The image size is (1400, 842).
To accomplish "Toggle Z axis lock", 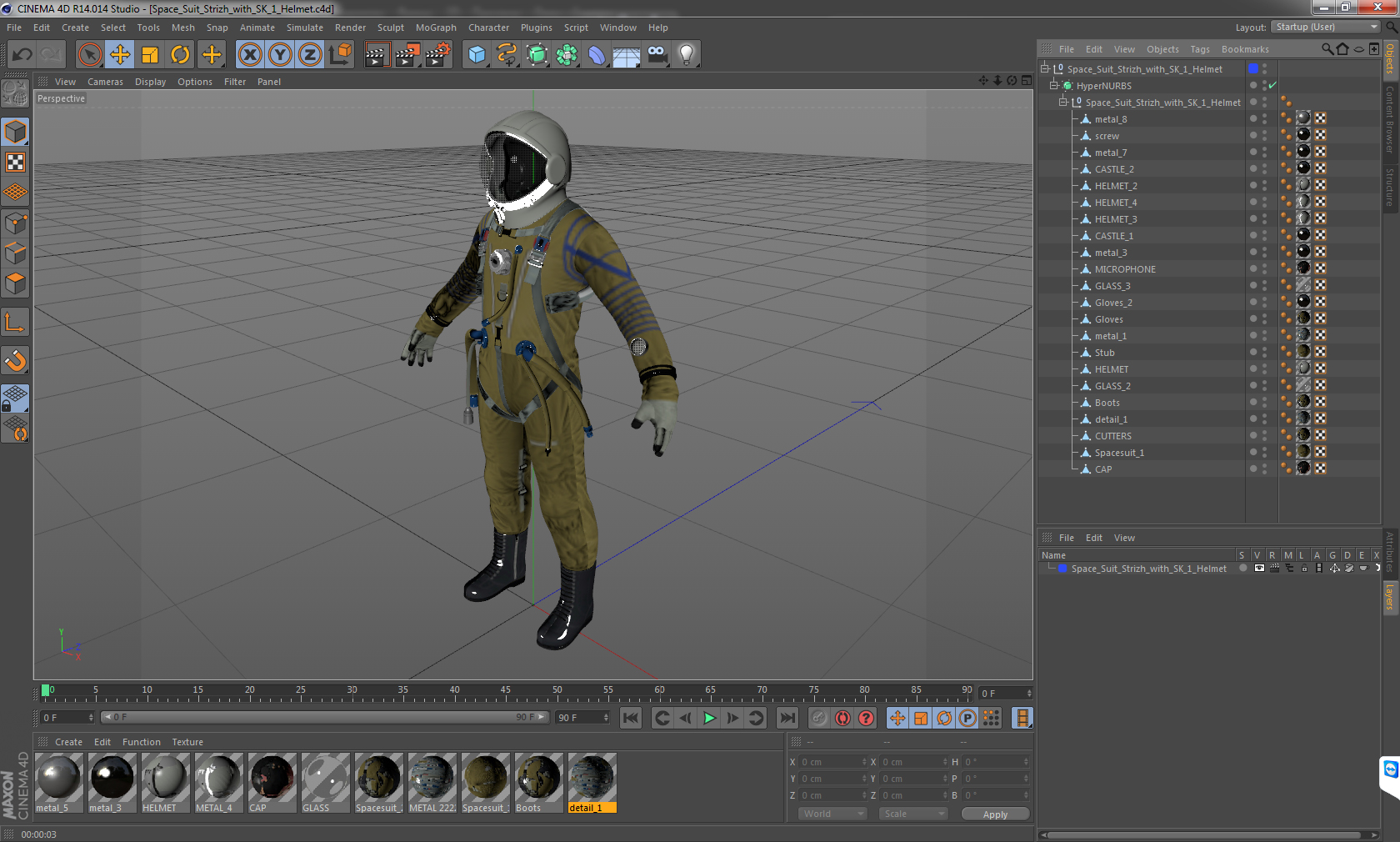I will [x=310, y=55].
